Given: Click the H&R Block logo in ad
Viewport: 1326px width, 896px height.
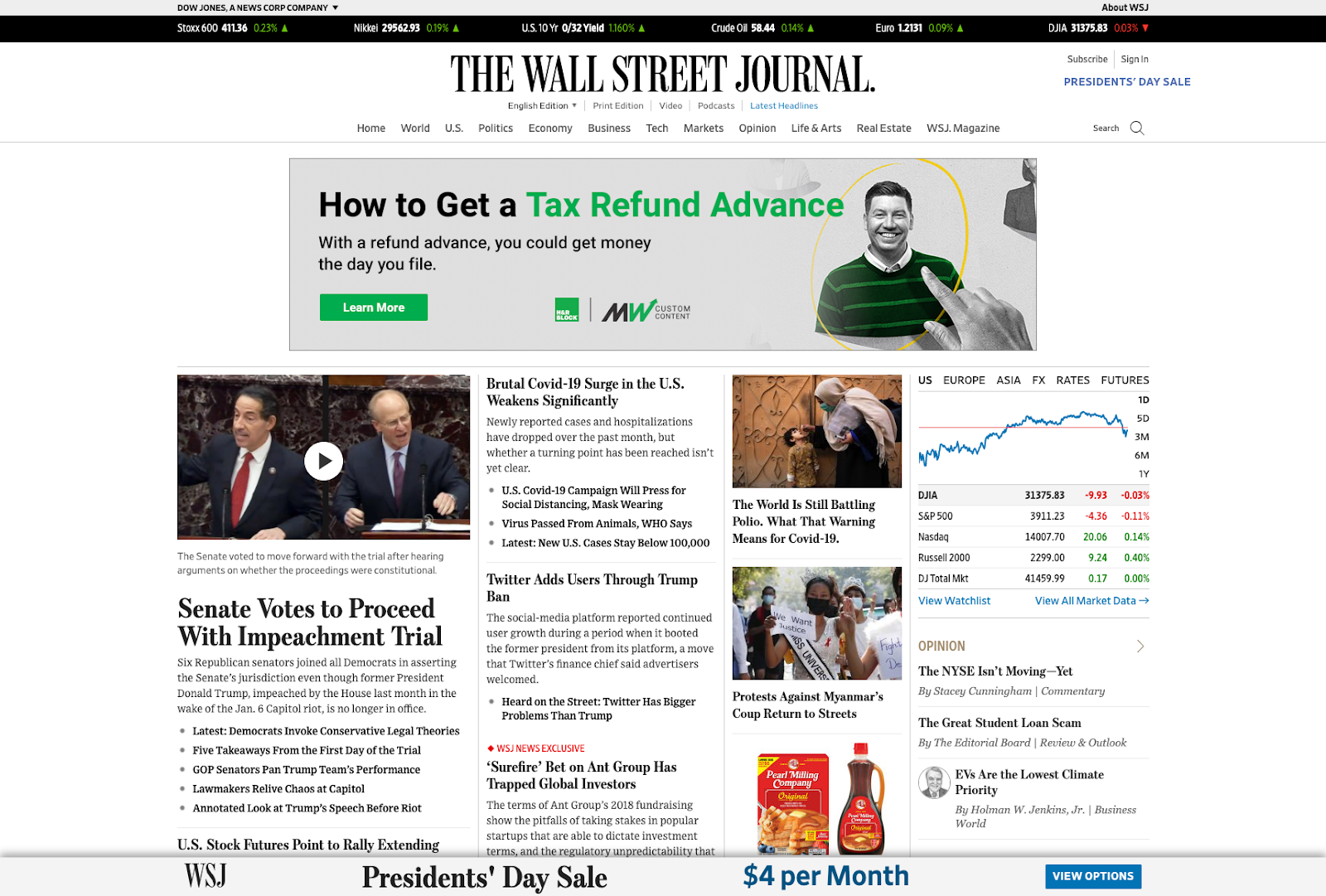Looking at the screenshot, I should click(x=567, y=310).
